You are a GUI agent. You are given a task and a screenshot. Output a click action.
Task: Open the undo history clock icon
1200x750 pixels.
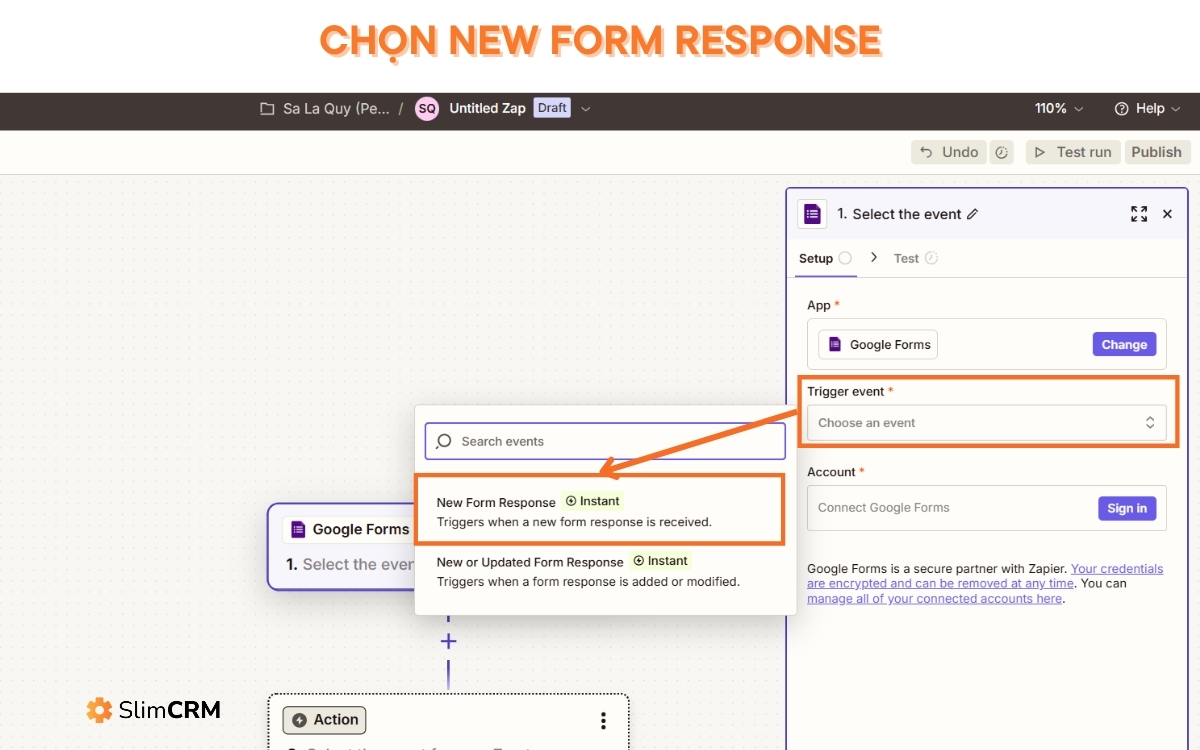(1001, 152)
